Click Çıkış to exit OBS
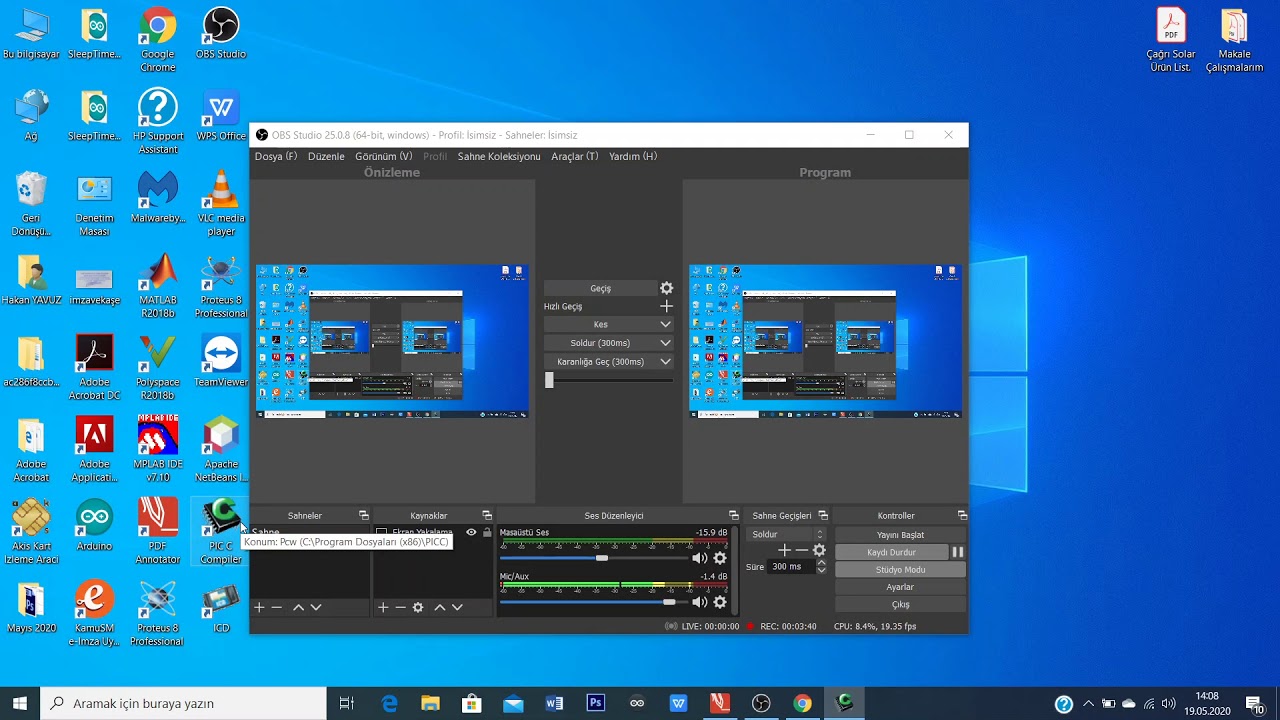Image resolution: width=1280 pixels, height=720 pixels. pyautogui.click(x=900, y=604)
